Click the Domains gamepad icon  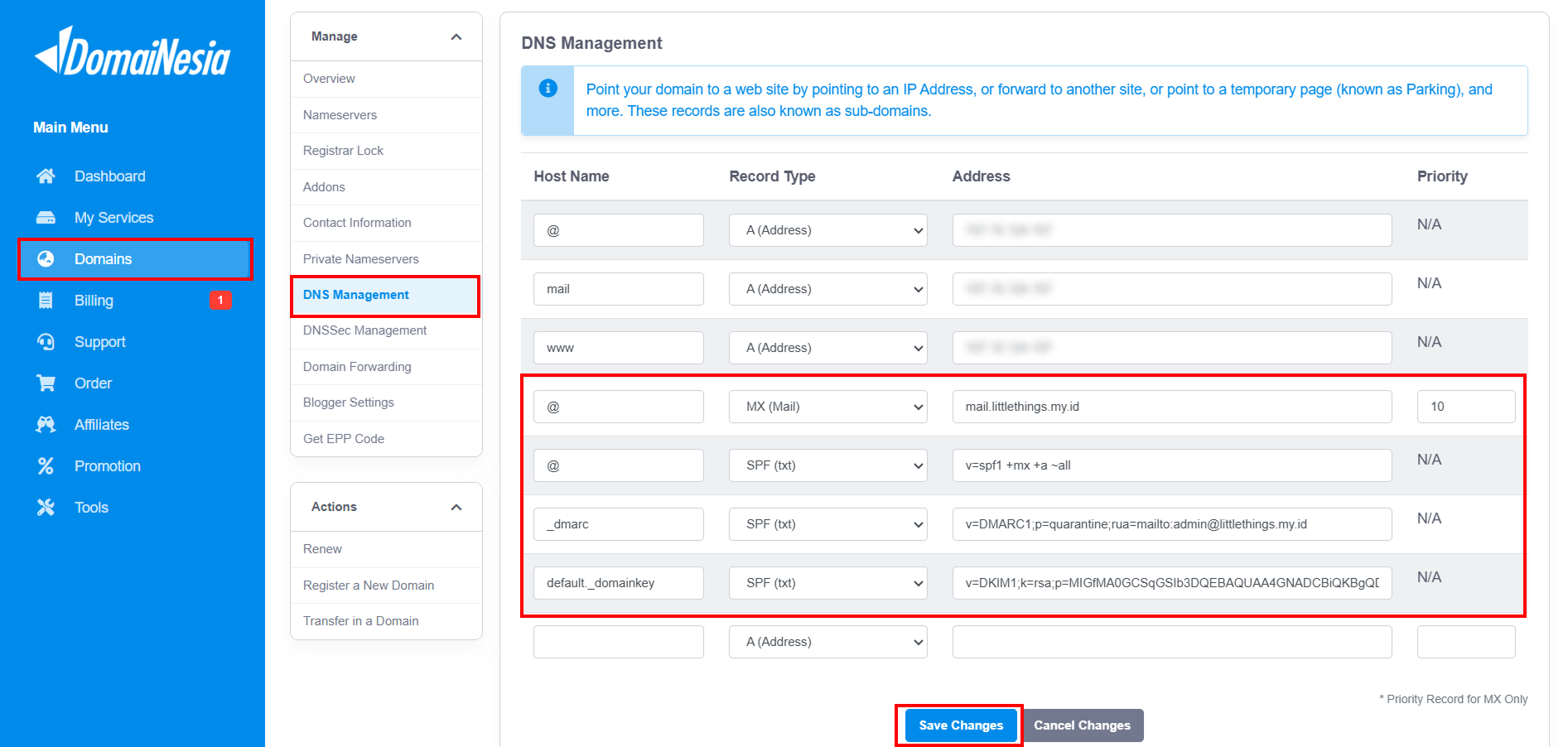(x=47, y=258)
